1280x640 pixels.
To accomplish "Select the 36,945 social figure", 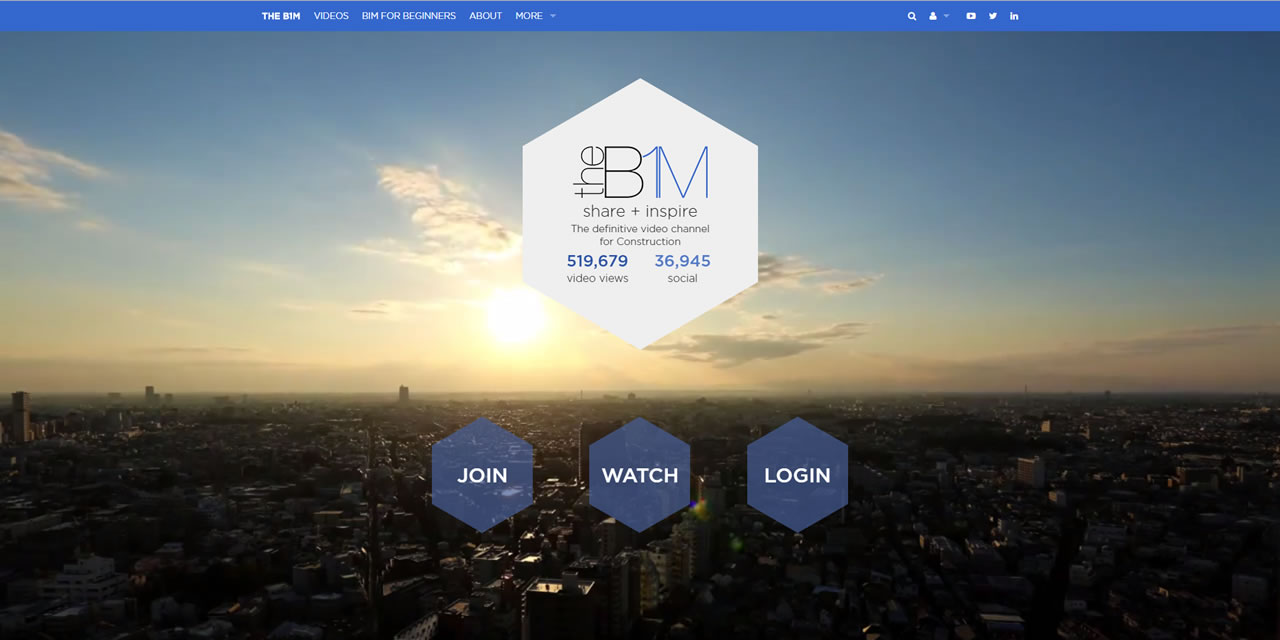I will (683, 261).
